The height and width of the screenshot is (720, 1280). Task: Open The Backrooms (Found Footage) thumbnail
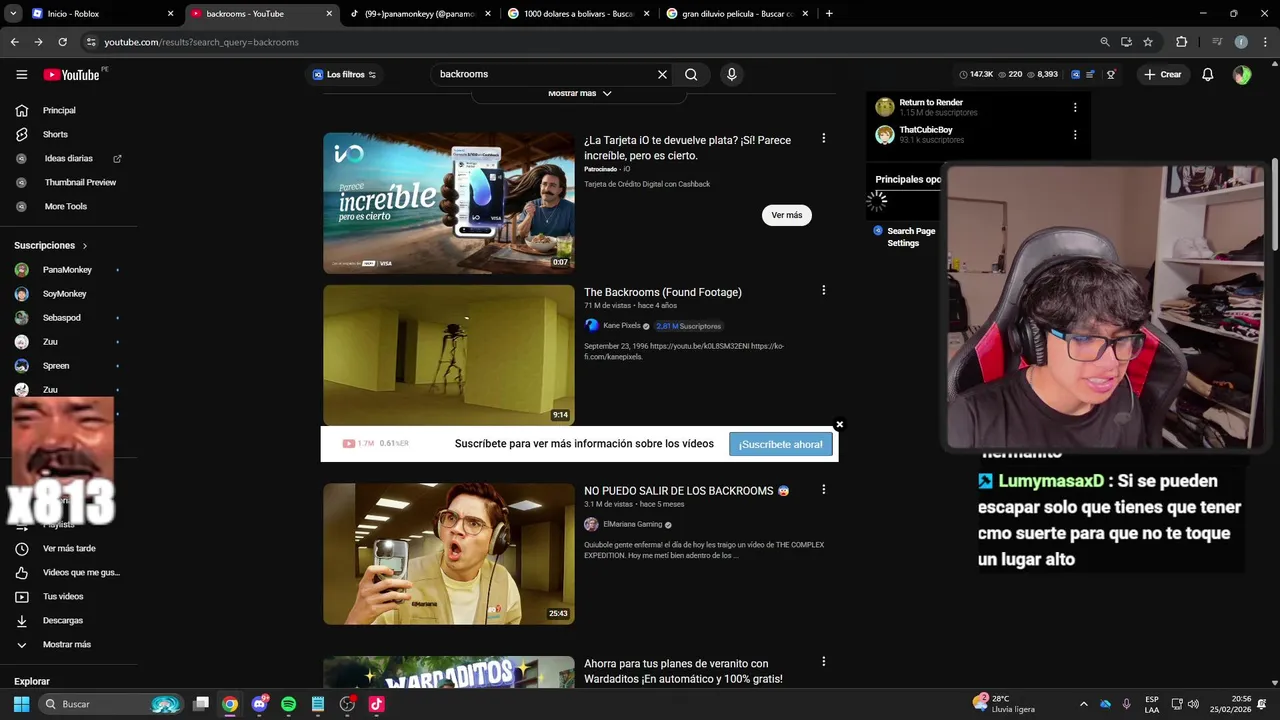tap(448, 355)
